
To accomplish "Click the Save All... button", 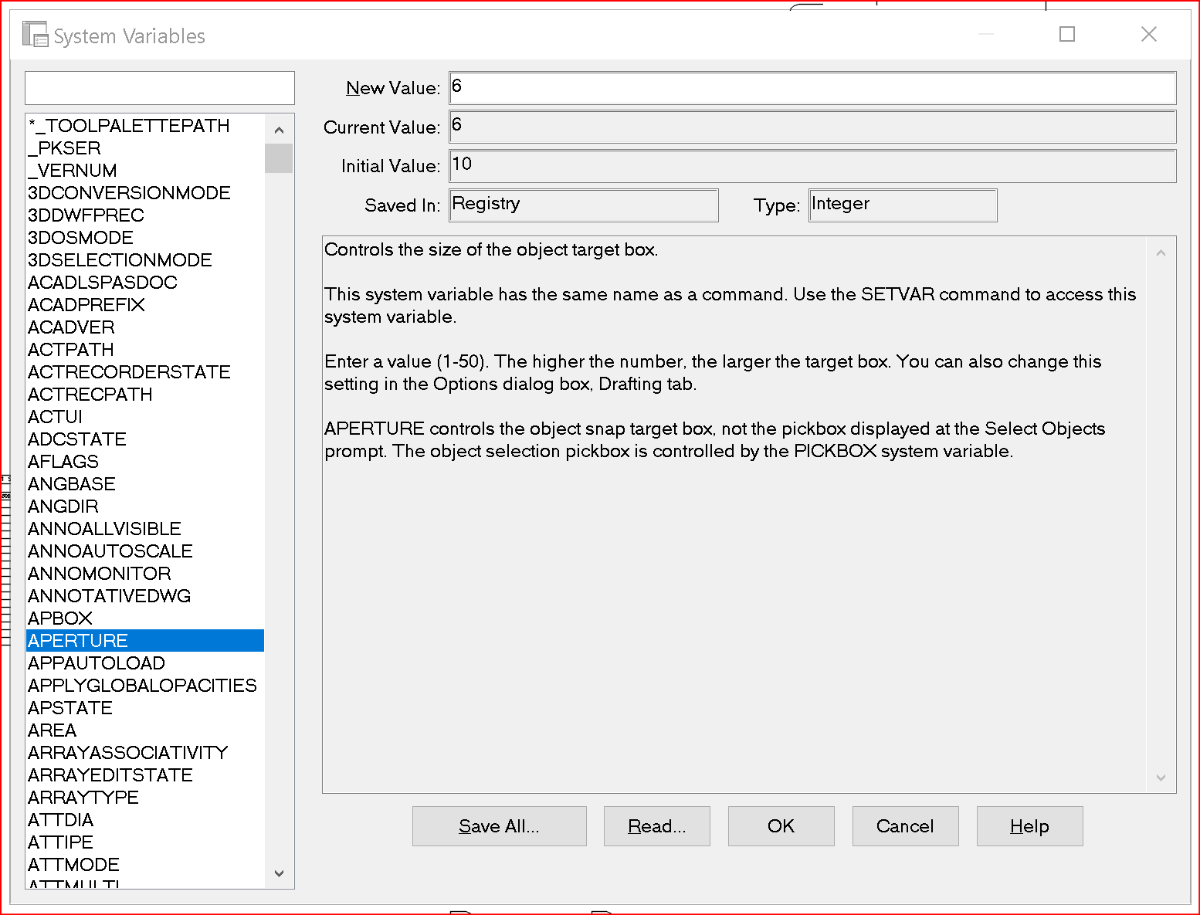I will click(499, 826).
